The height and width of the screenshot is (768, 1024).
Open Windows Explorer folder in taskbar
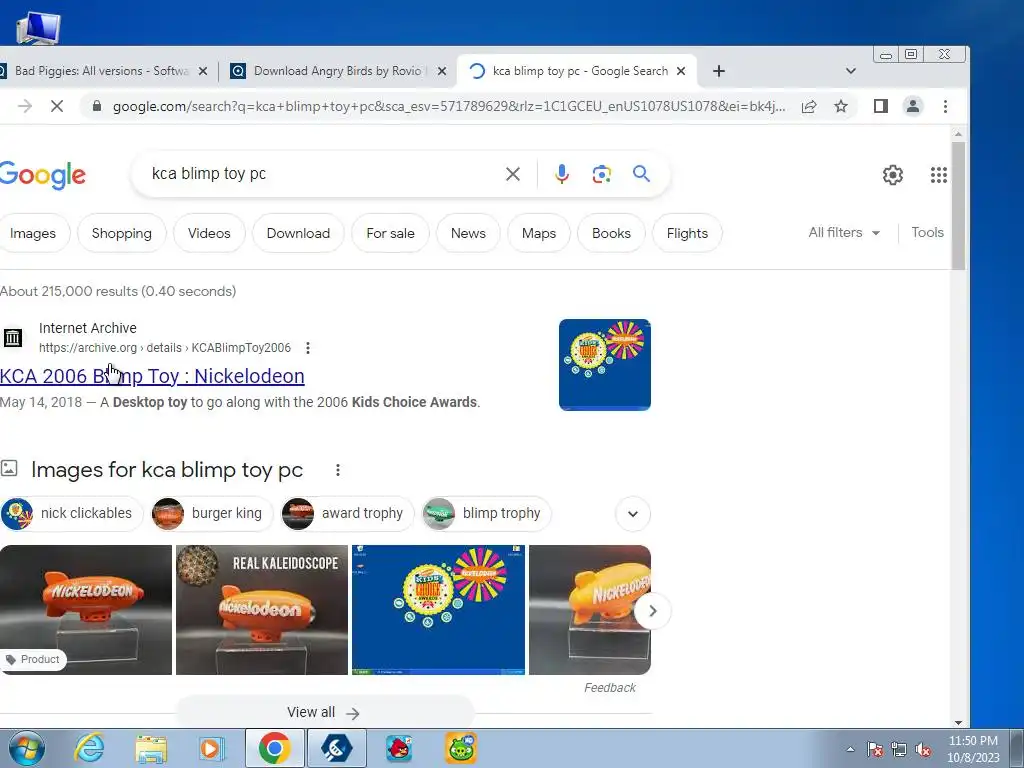[151, 748]
